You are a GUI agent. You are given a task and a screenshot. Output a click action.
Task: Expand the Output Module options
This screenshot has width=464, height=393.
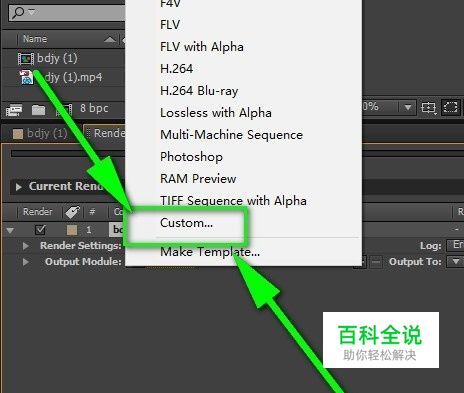click(x=26, y=262)
